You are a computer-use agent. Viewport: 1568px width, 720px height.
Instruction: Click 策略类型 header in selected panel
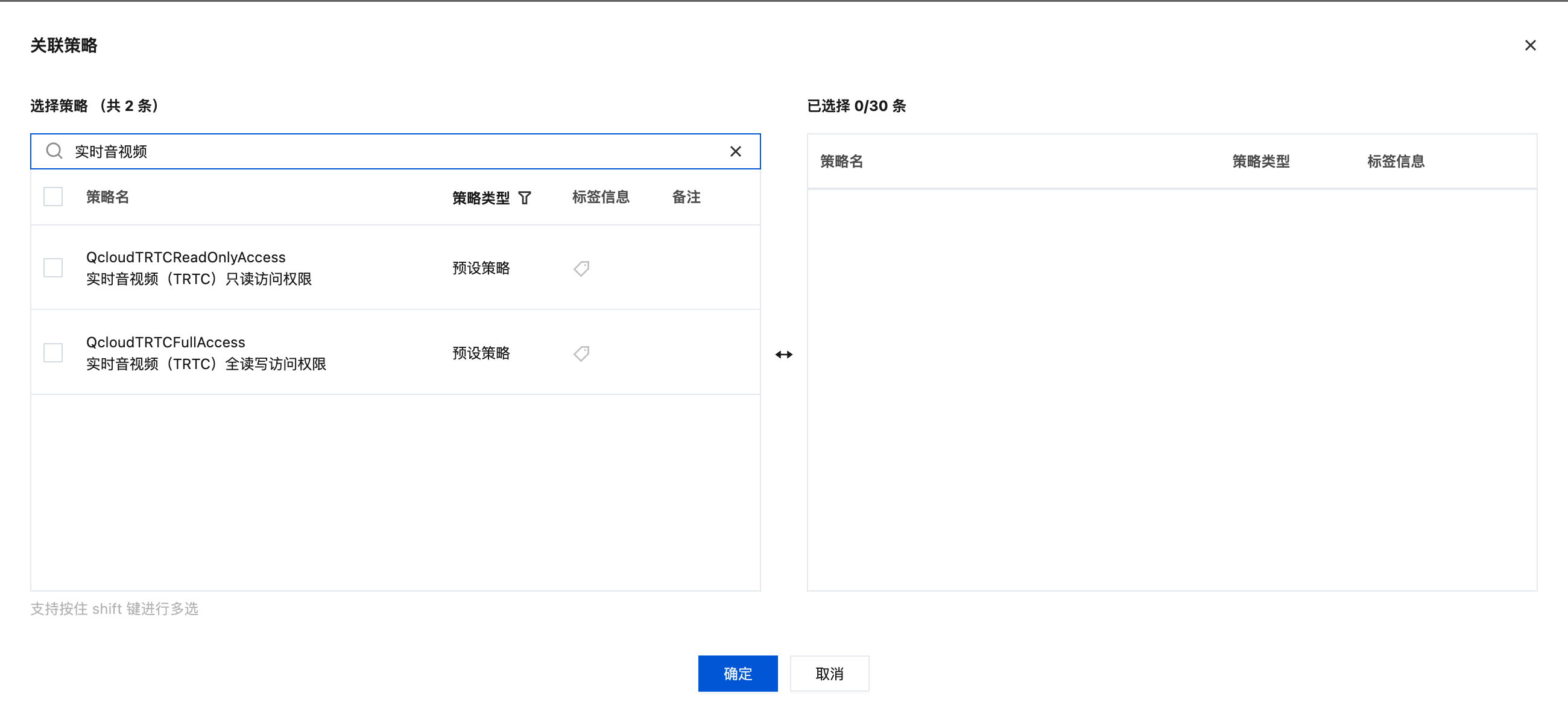coord(1260,161)
